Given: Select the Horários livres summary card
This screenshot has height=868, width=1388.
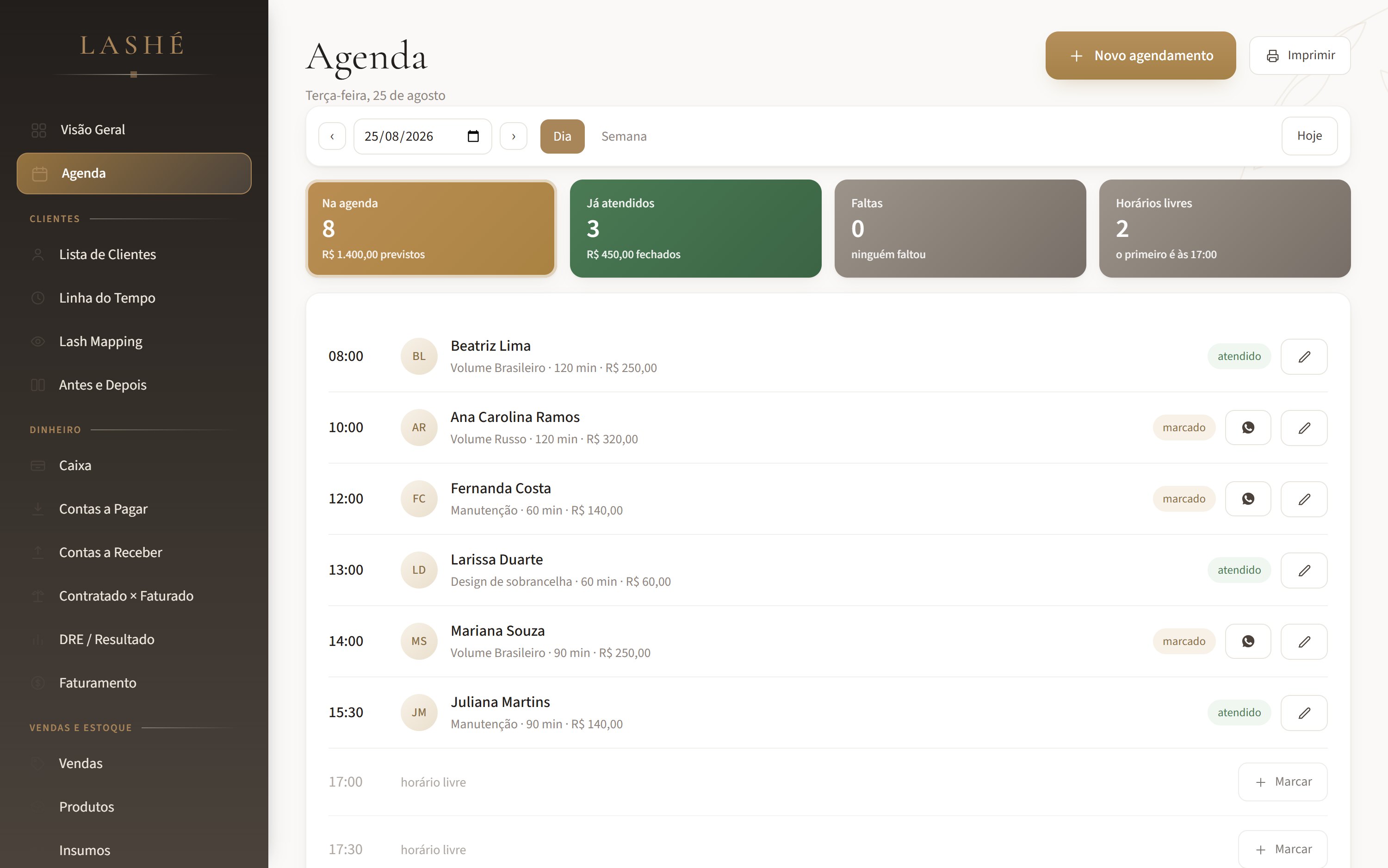Looking at the screenshot, I should coord(1224,229).
